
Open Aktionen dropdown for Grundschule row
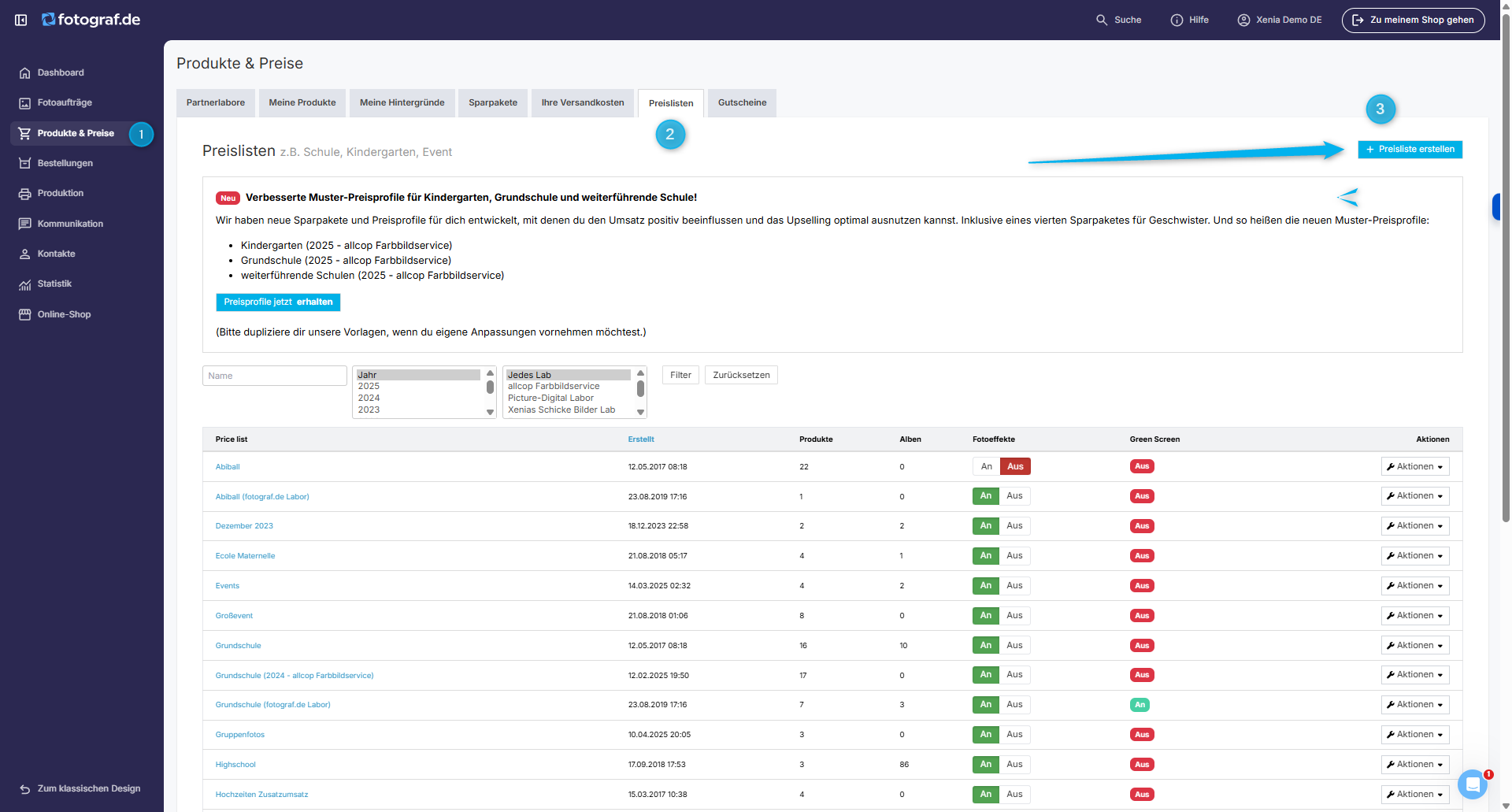[x=1415, y=646]
